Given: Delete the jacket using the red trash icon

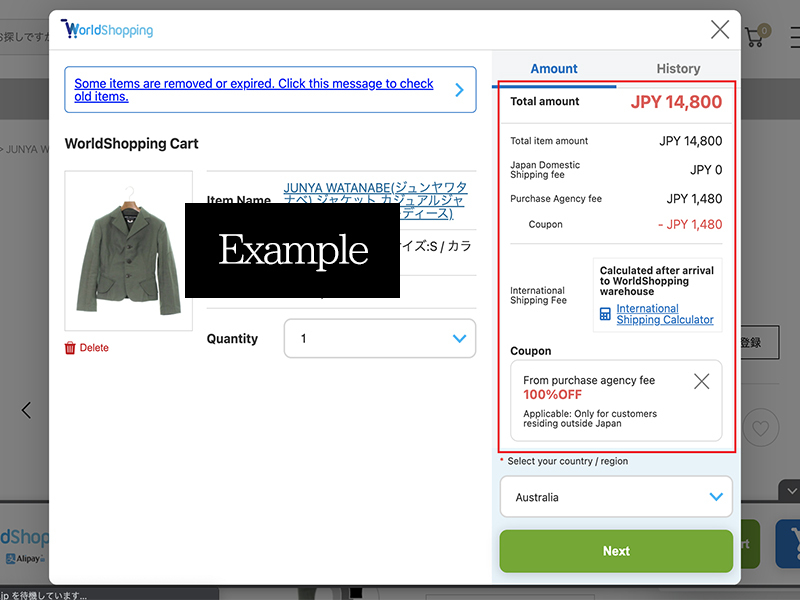Looking at the screenshot, I should 69,347.
